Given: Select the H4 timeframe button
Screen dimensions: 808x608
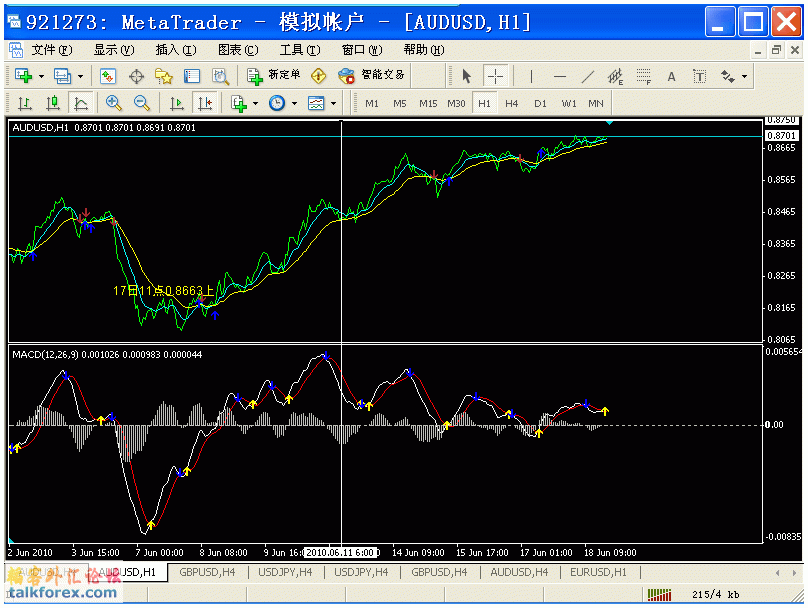Looking at the screenshot, I should [x=512, y=103].
